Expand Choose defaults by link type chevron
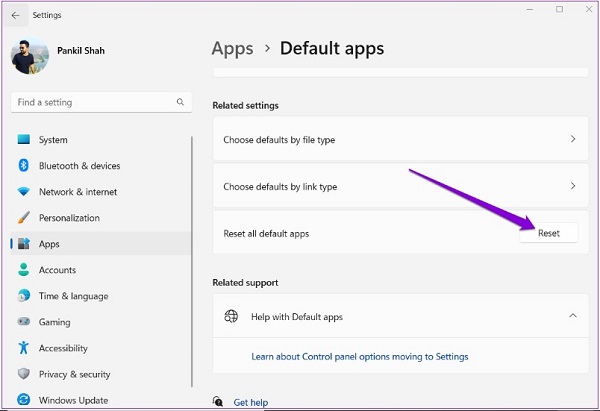 coord(573,186)
